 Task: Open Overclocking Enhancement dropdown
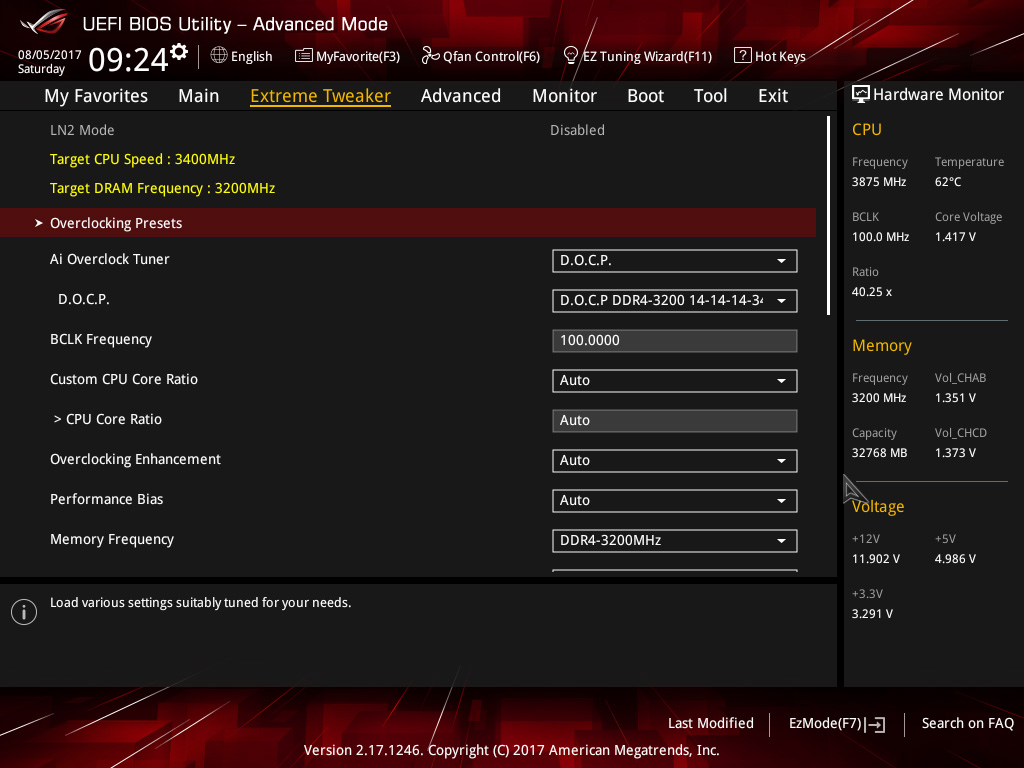pyautogui.click(x=675, y=460)
